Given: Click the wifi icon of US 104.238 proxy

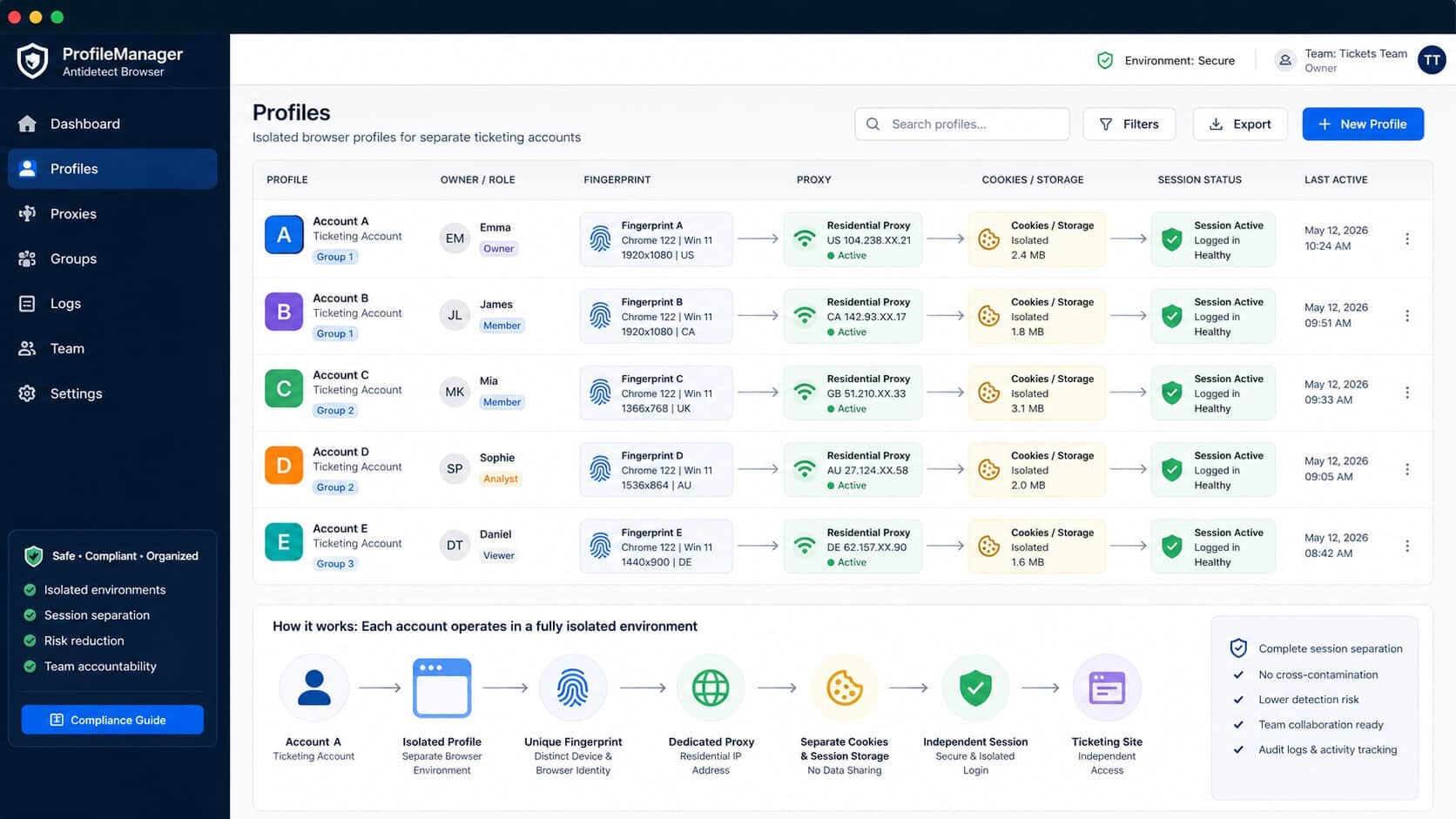Looking at the screenshot, I should (x=805, y=238).
